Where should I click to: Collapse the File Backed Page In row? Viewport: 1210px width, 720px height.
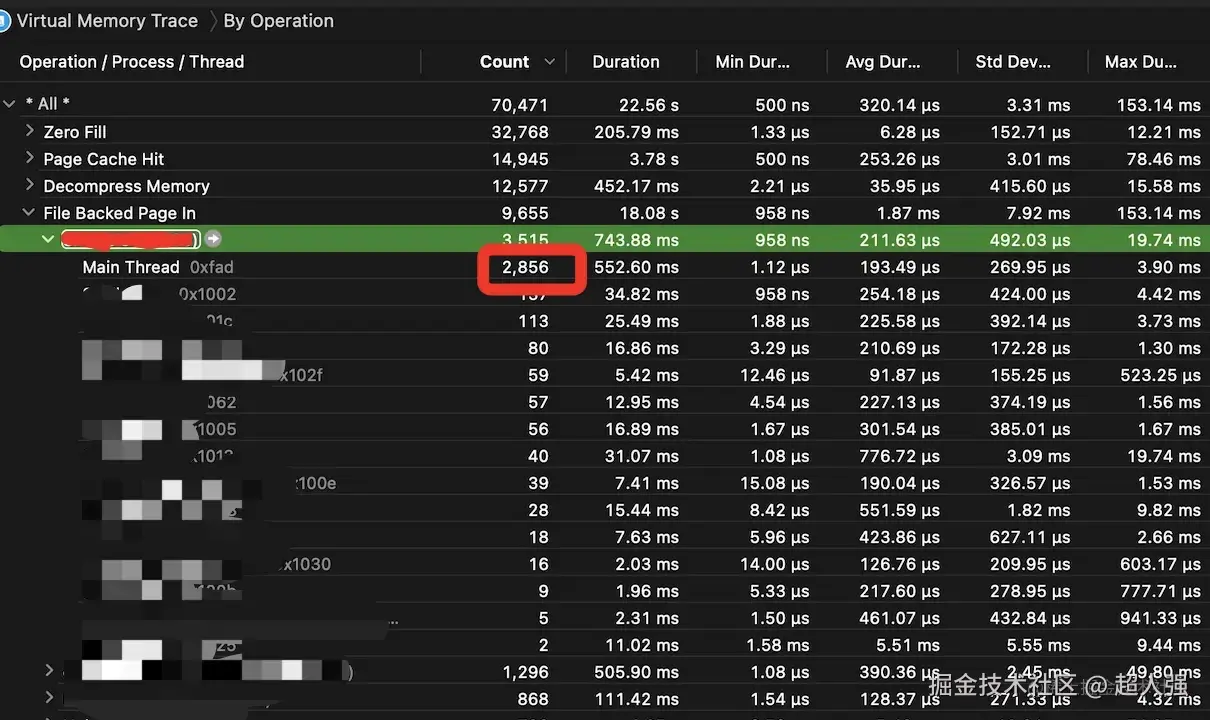point(29,213)
